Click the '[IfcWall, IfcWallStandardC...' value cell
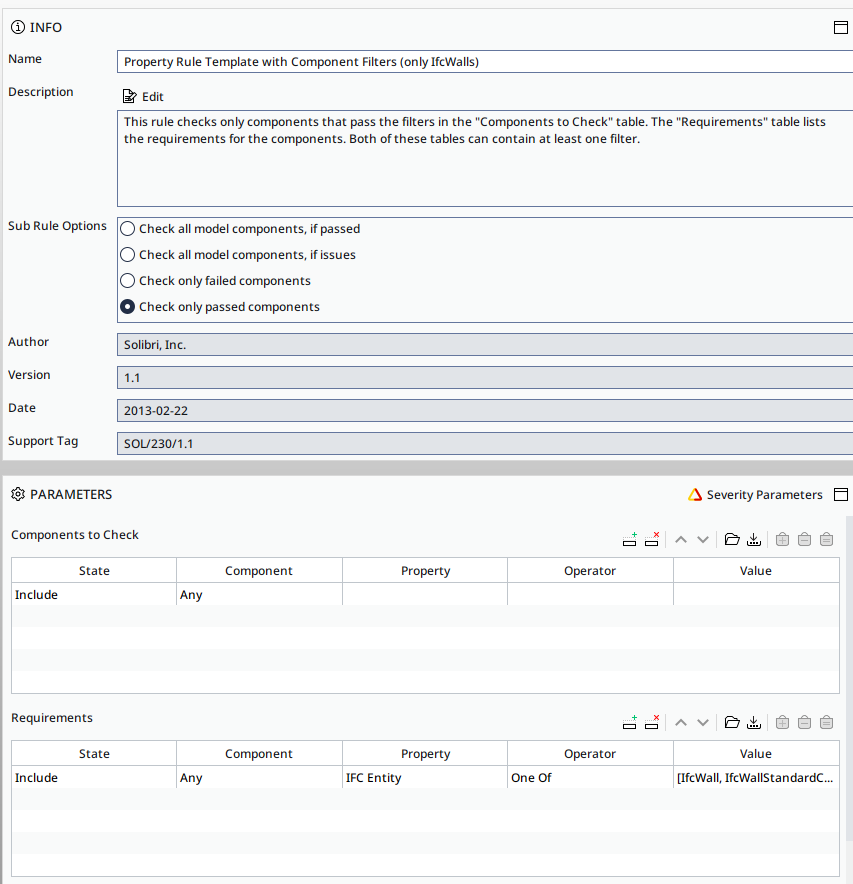 click(x=755, y=777)
